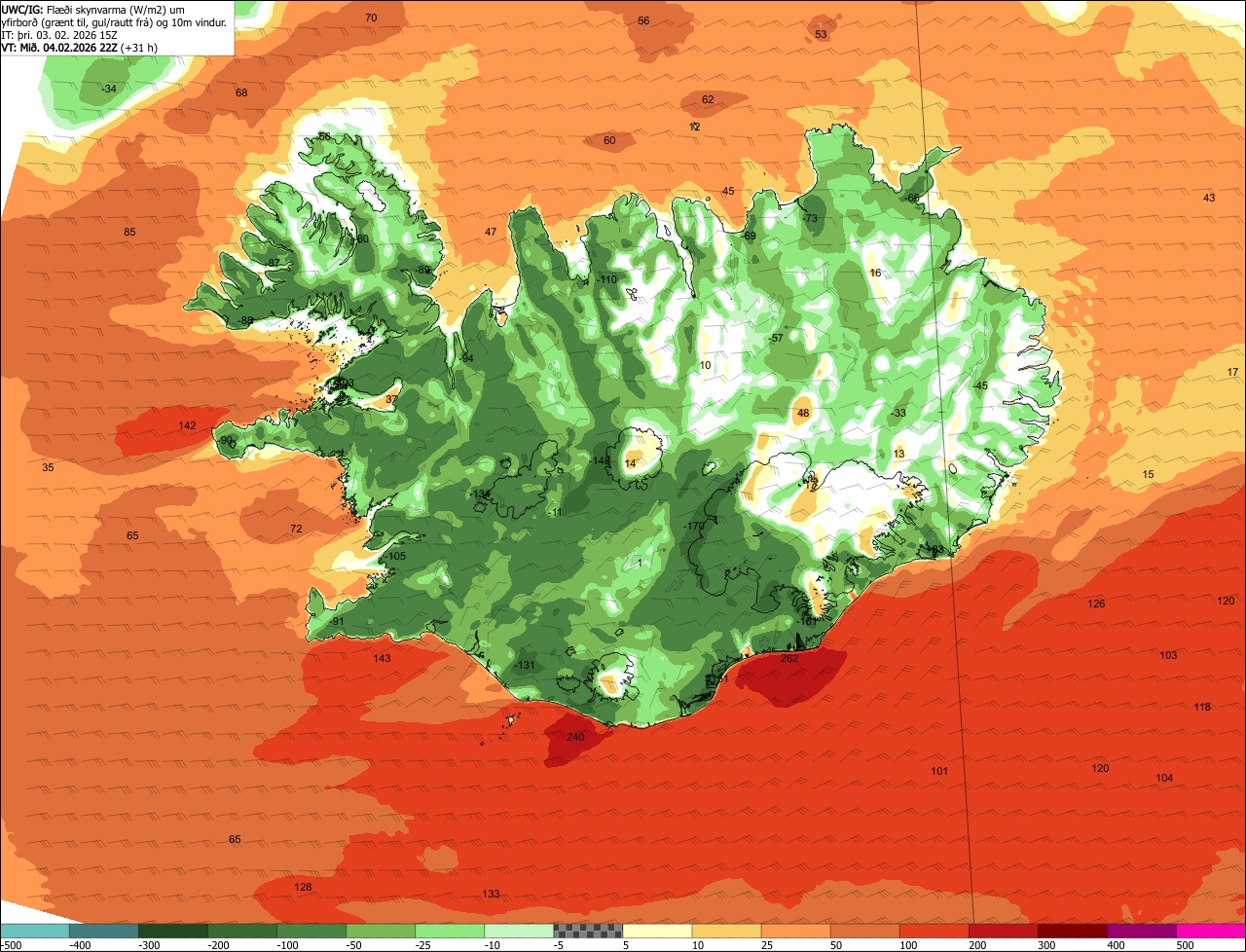Click the 15 flux value on the map
1246x952 pixels.
(x=1149, y=475)
